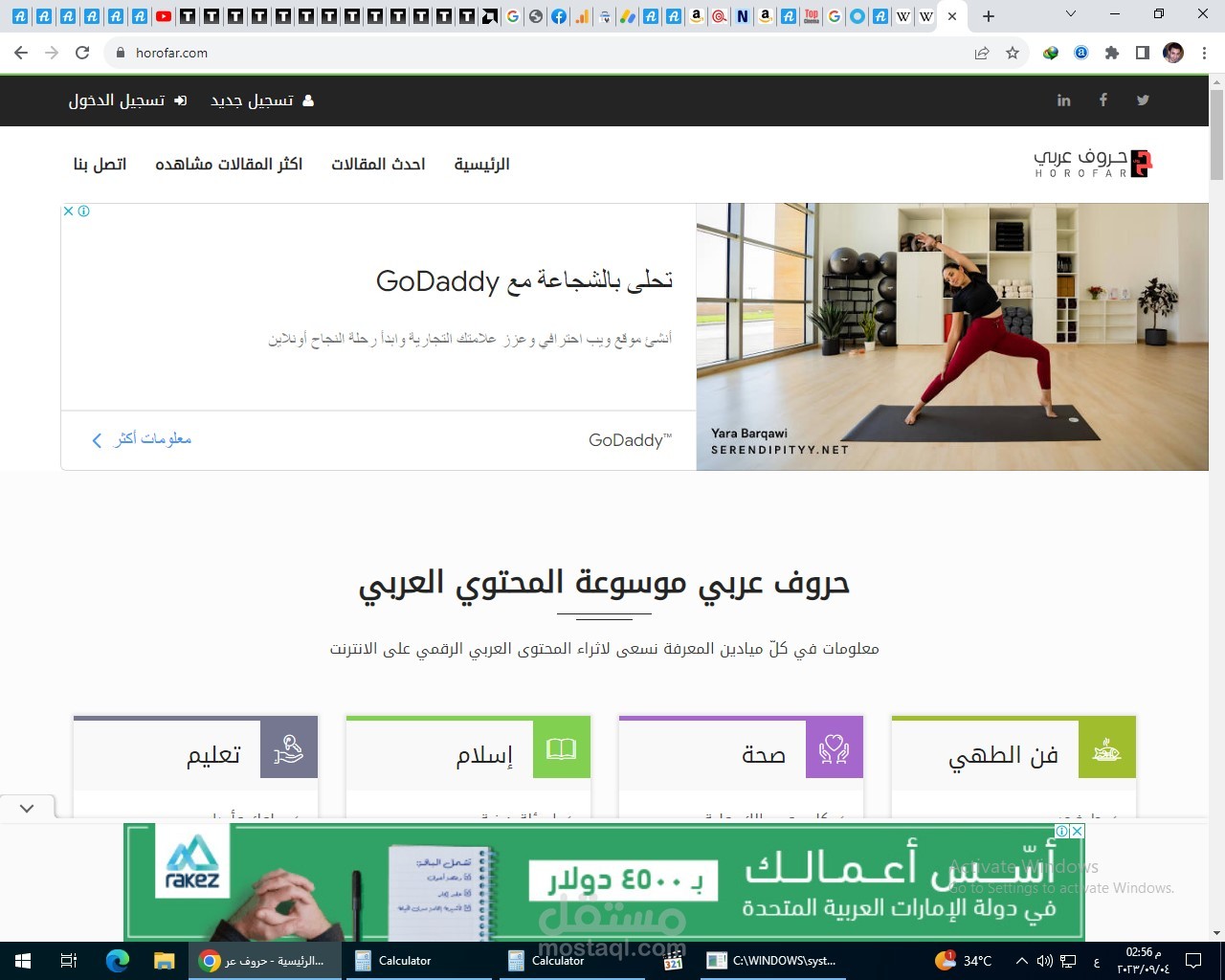This screenshot has width=1225, height=980.
Task: Open Chrome three-dot menu
Action: (1204, 53)
